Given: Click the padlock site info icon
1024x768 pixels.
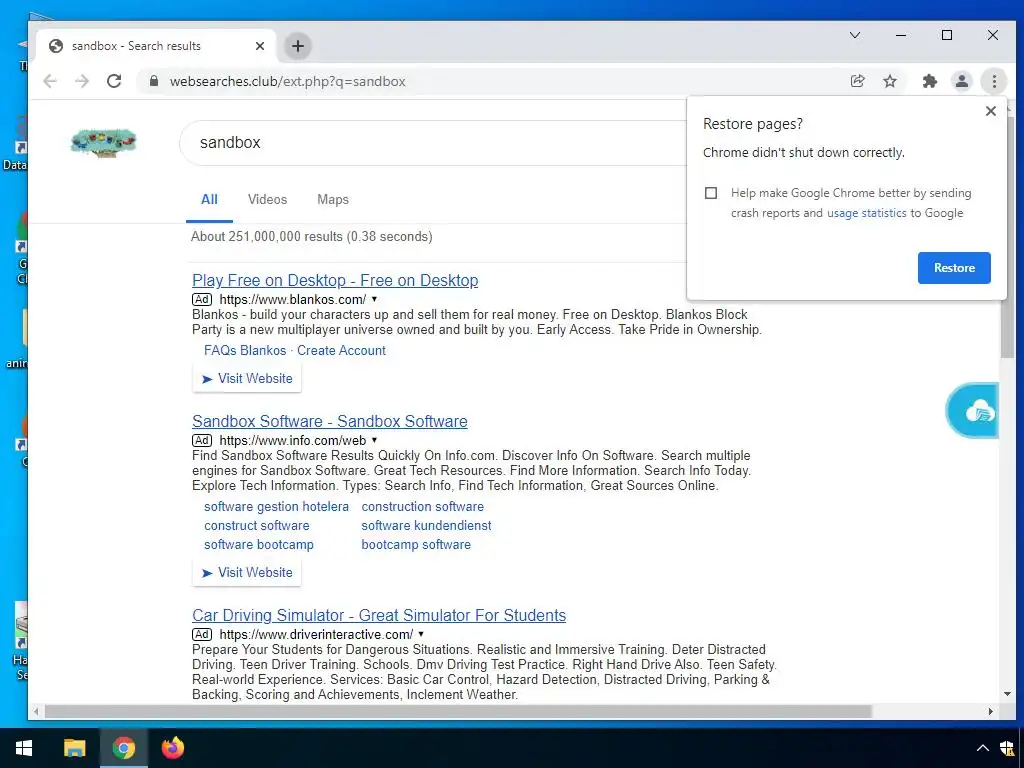Looking at the screenshot, I should coord(153,81).
